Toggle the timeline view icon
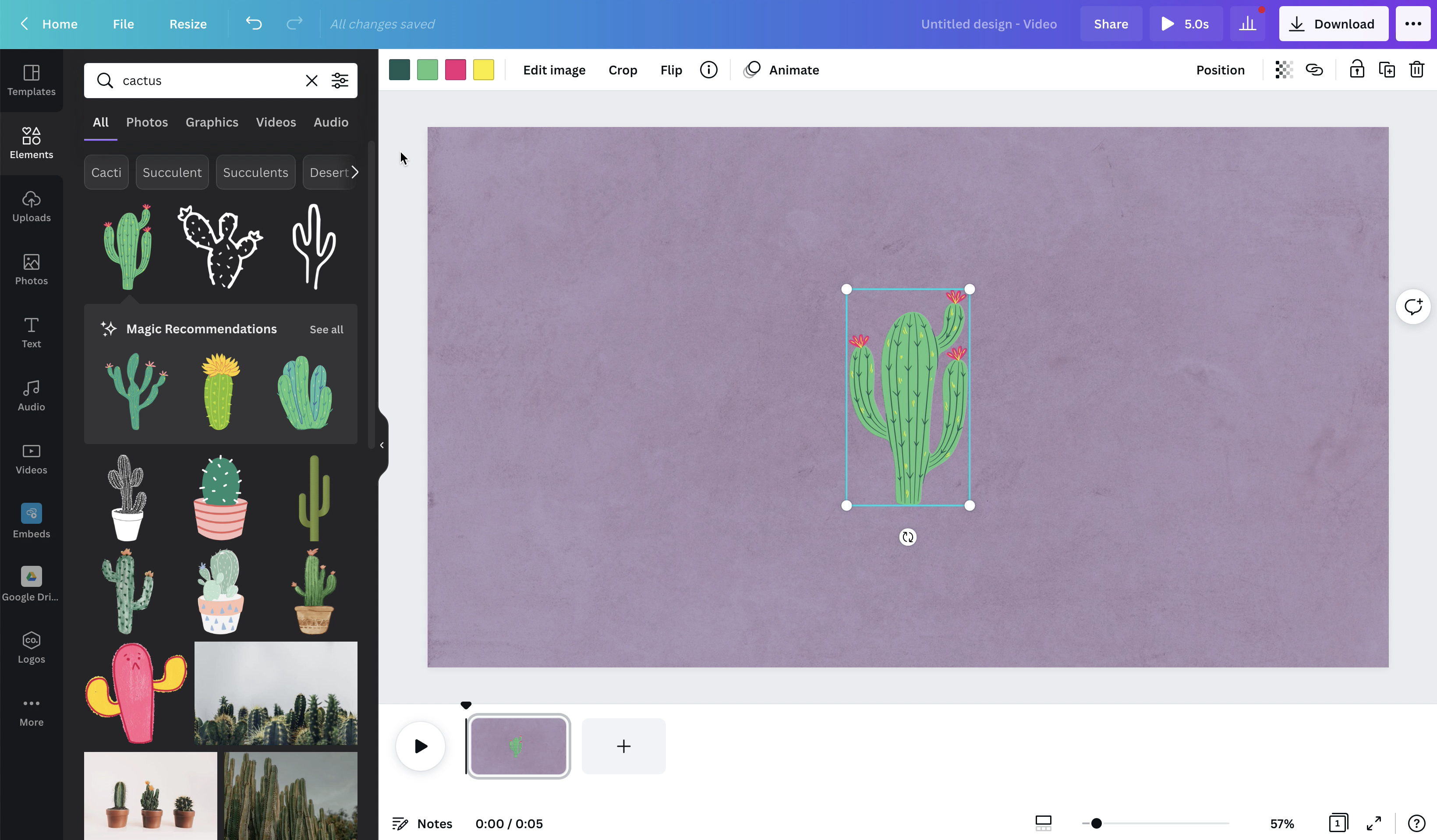 tap(1043, 823)
